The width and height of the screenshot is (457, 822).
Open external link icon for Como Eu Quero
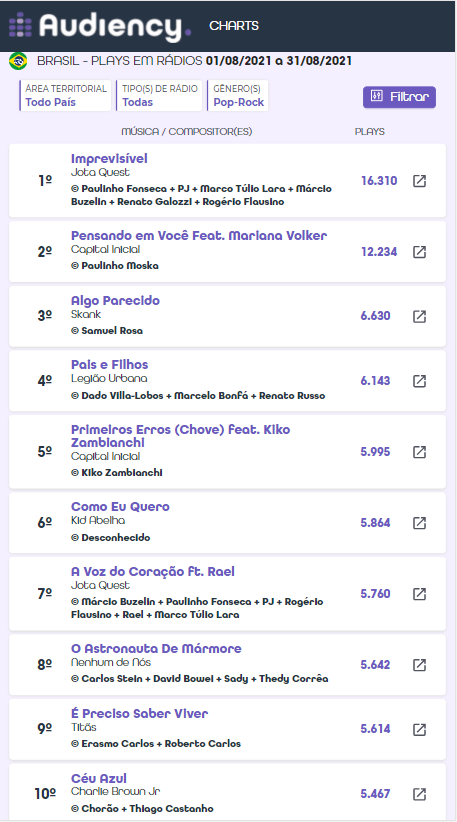coord(419,523)
